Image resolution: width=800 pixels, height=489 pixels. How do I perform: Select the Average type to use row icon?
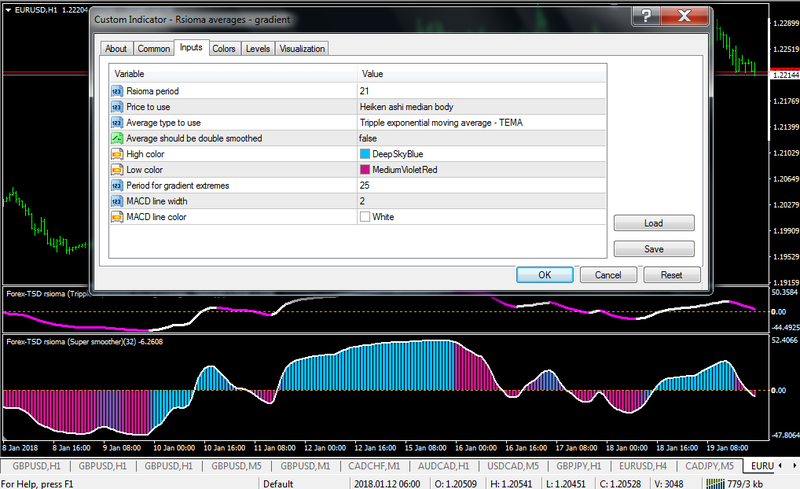(117, 122)
